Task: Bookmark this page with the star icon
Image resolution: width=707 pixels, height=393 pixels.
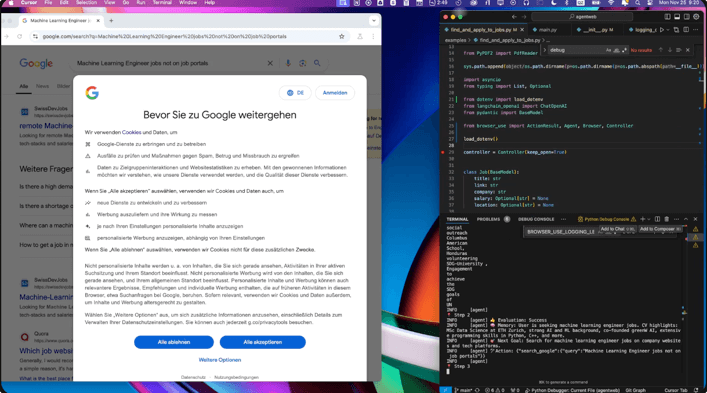Action: coord(341,37)
